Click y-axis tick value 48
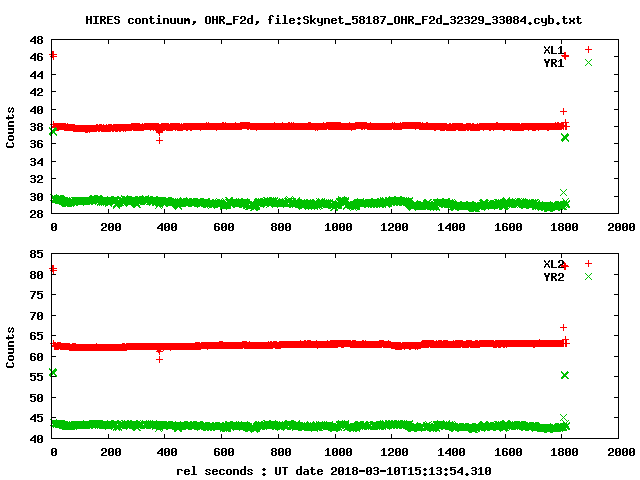 36,40
